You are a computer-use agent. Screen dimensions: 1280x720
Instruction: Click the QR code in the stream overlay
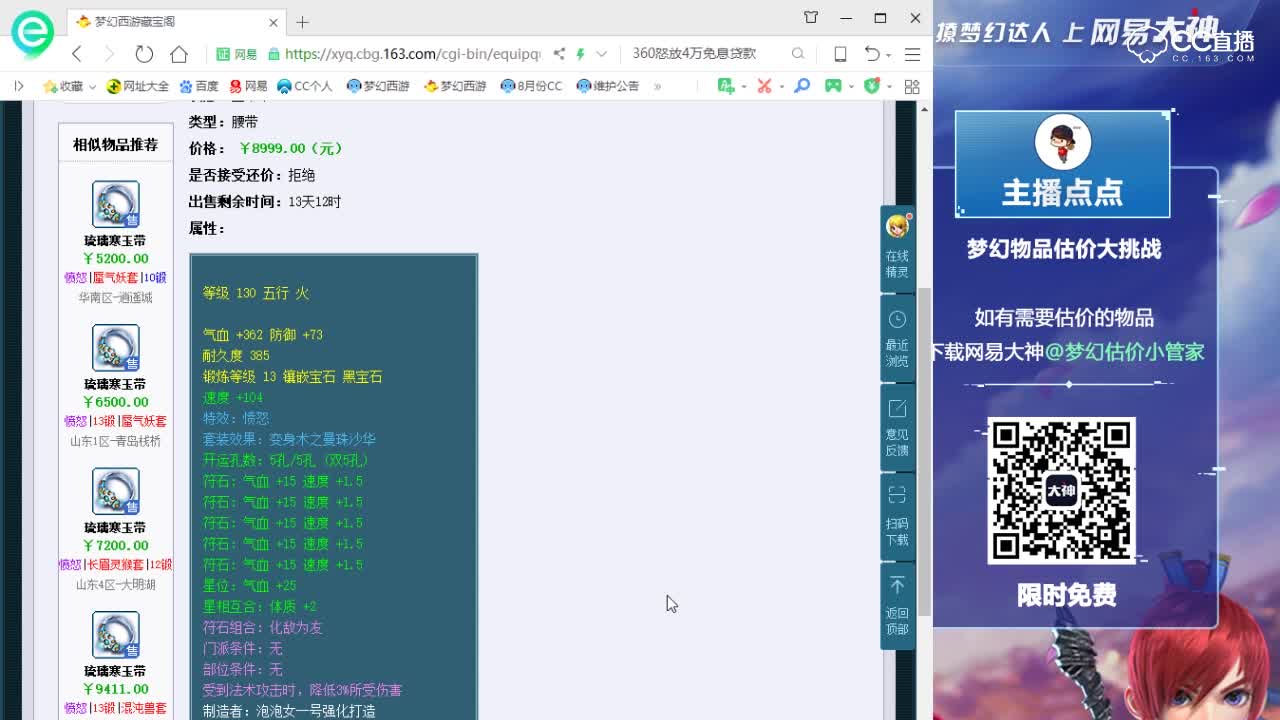[1061, 490]
